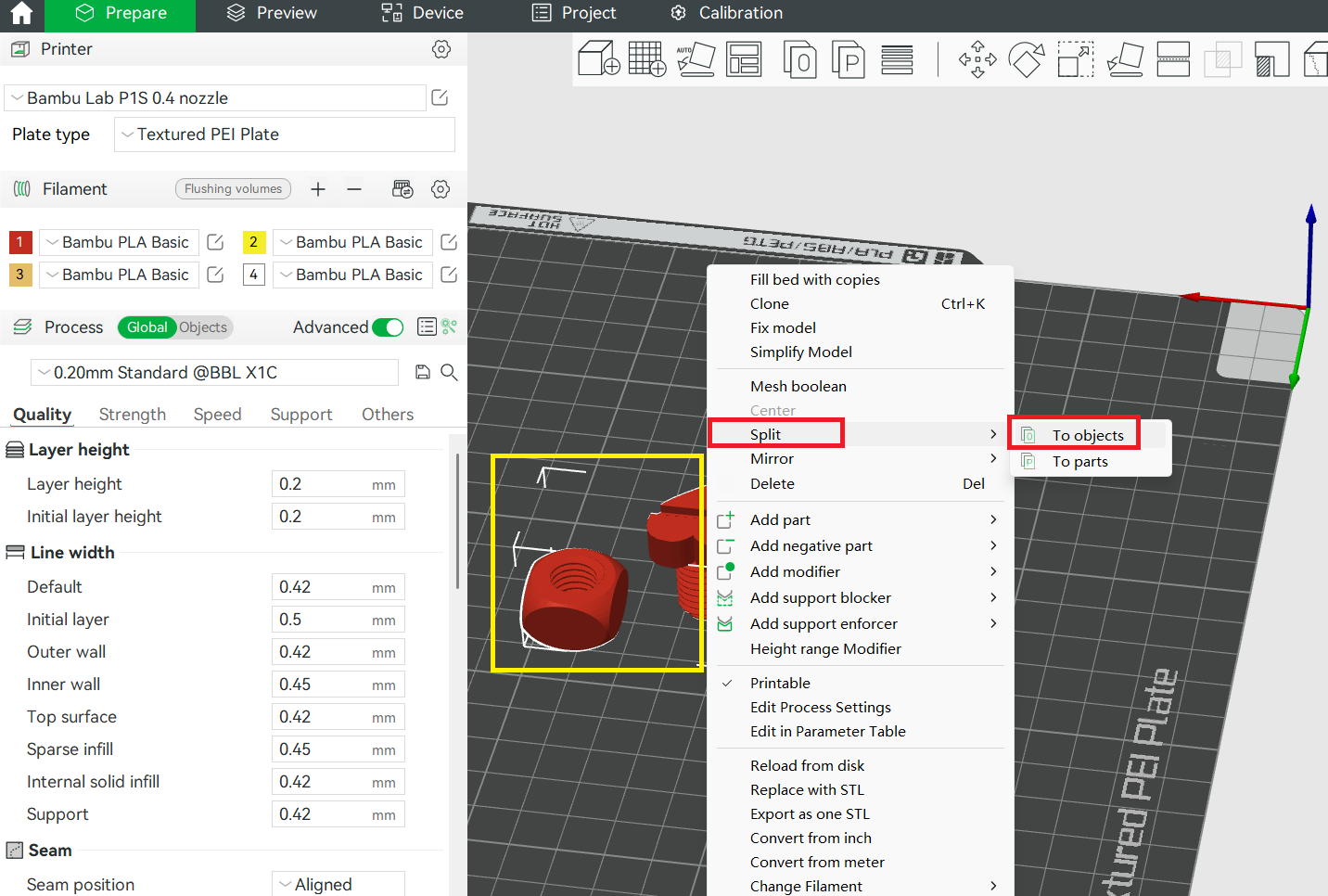The height and width of the screenshot is (896, 1328).
Task: Open the Calibration tab
Action: click(x=726, y=13)
